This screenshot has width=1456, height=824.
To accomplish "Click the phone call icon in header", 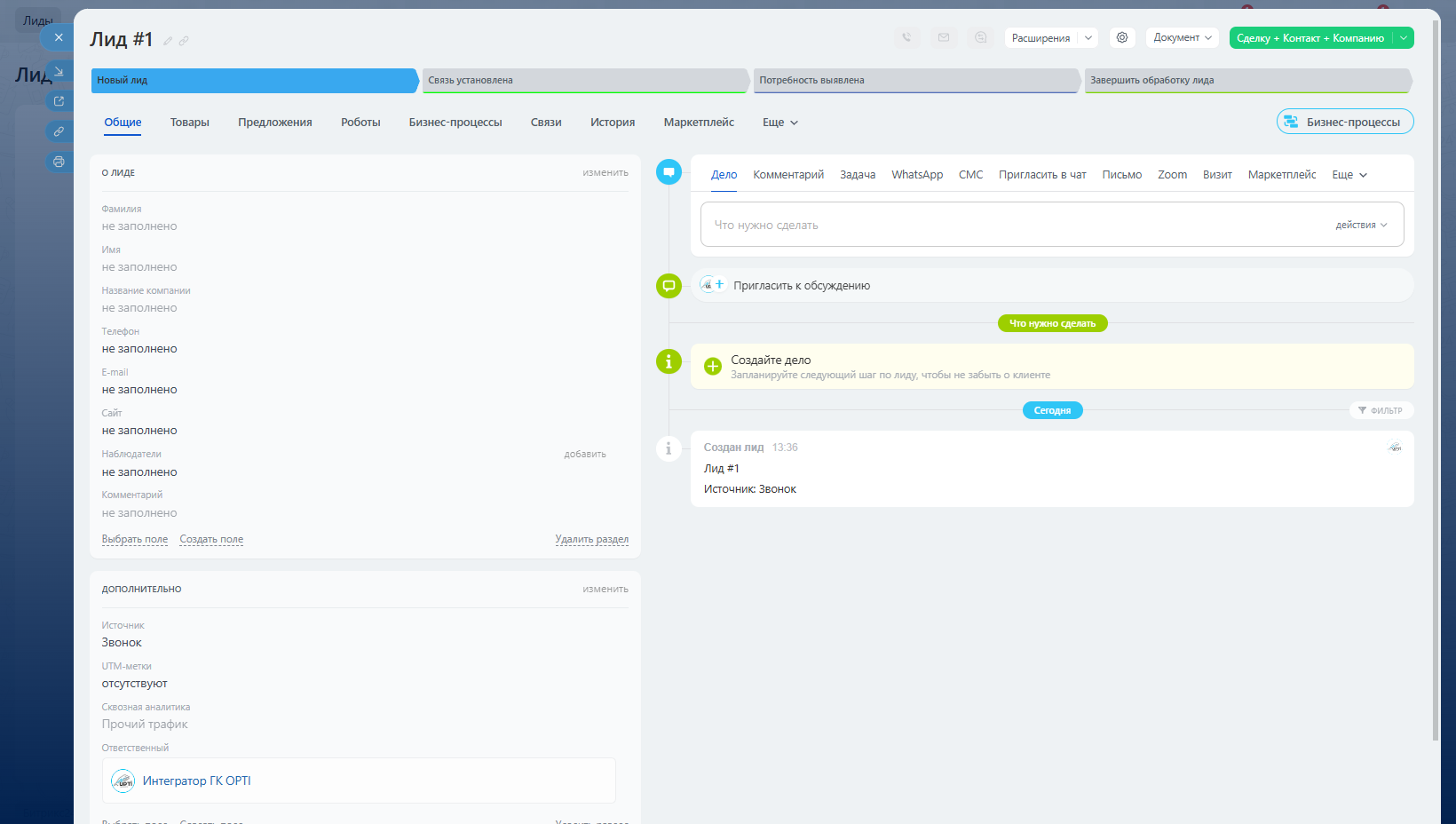I will [x=906, y=37].
